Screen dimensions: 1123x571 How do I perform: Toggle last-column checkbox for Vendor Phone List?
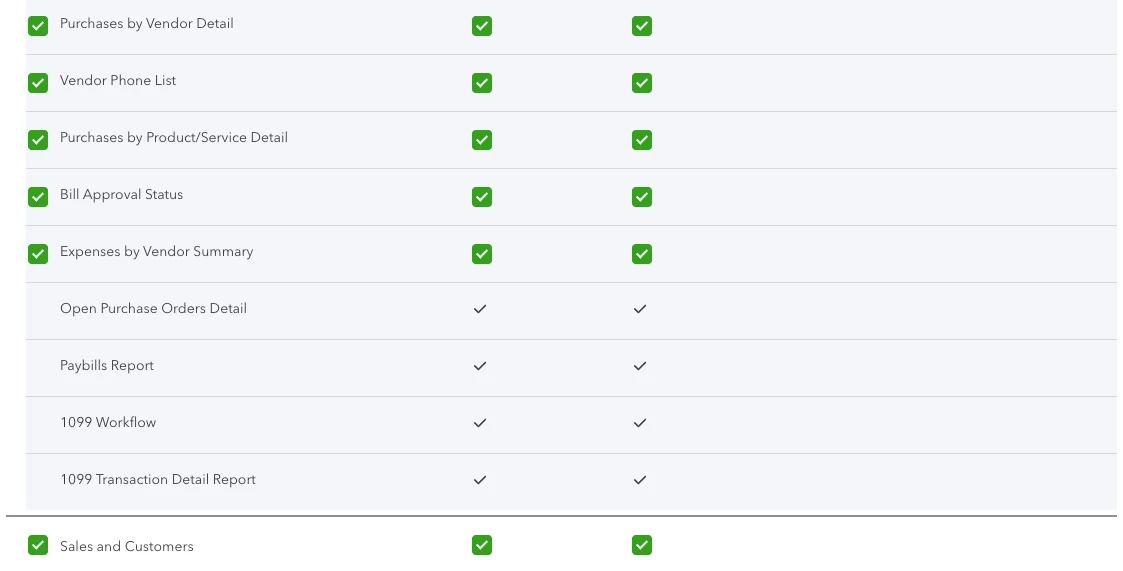pos(642,83)
